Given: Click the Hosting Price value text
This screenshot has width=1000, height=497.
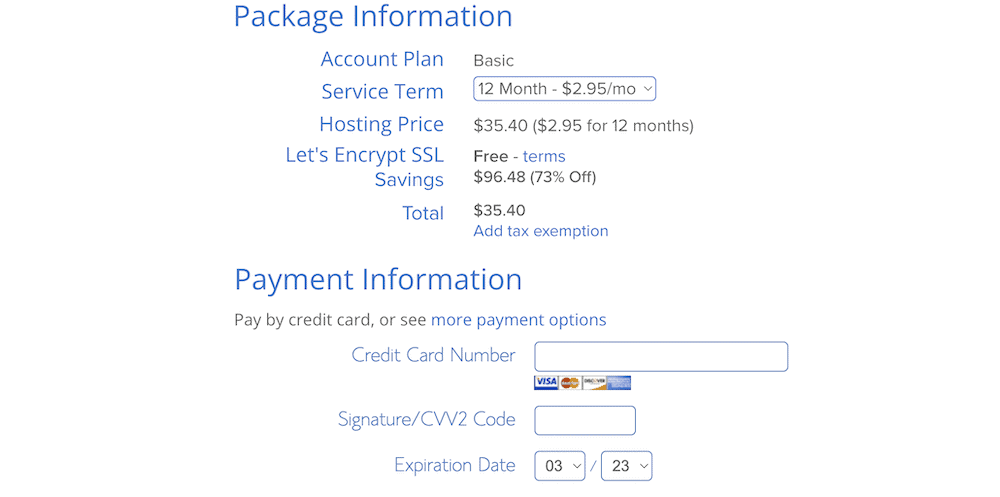Looking at the screenshot, I should pos(583,126).
